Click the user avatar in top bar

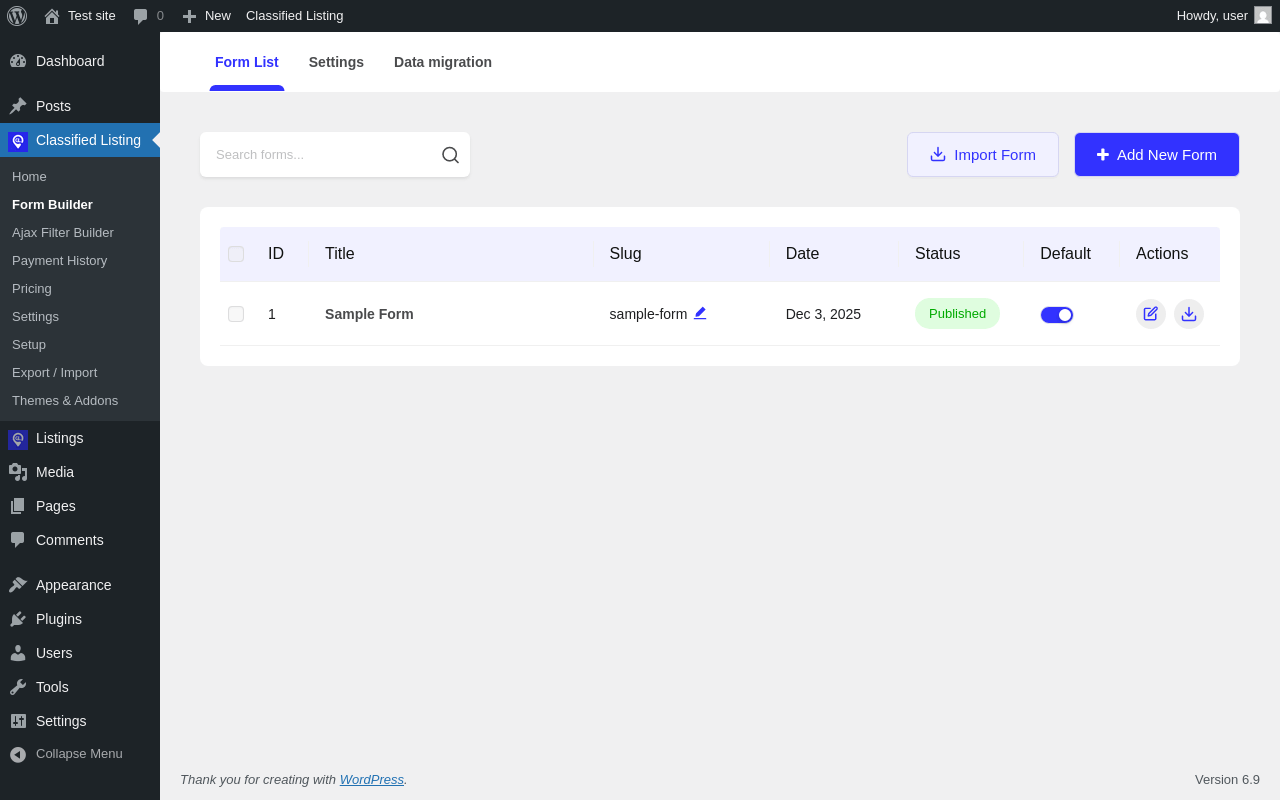coord(1263,16)
